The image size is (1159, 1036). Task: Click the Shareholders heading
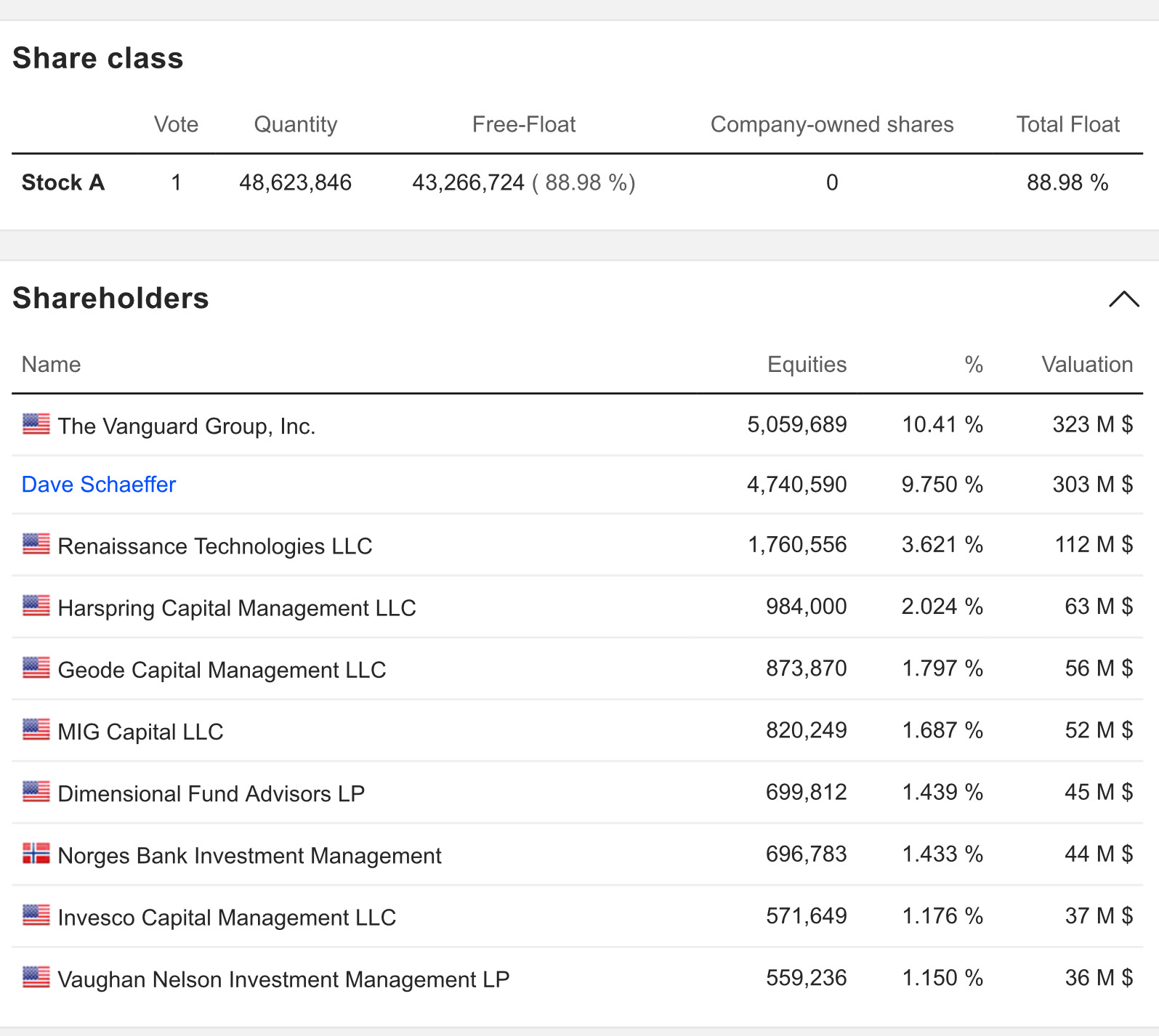click(110, 299)
